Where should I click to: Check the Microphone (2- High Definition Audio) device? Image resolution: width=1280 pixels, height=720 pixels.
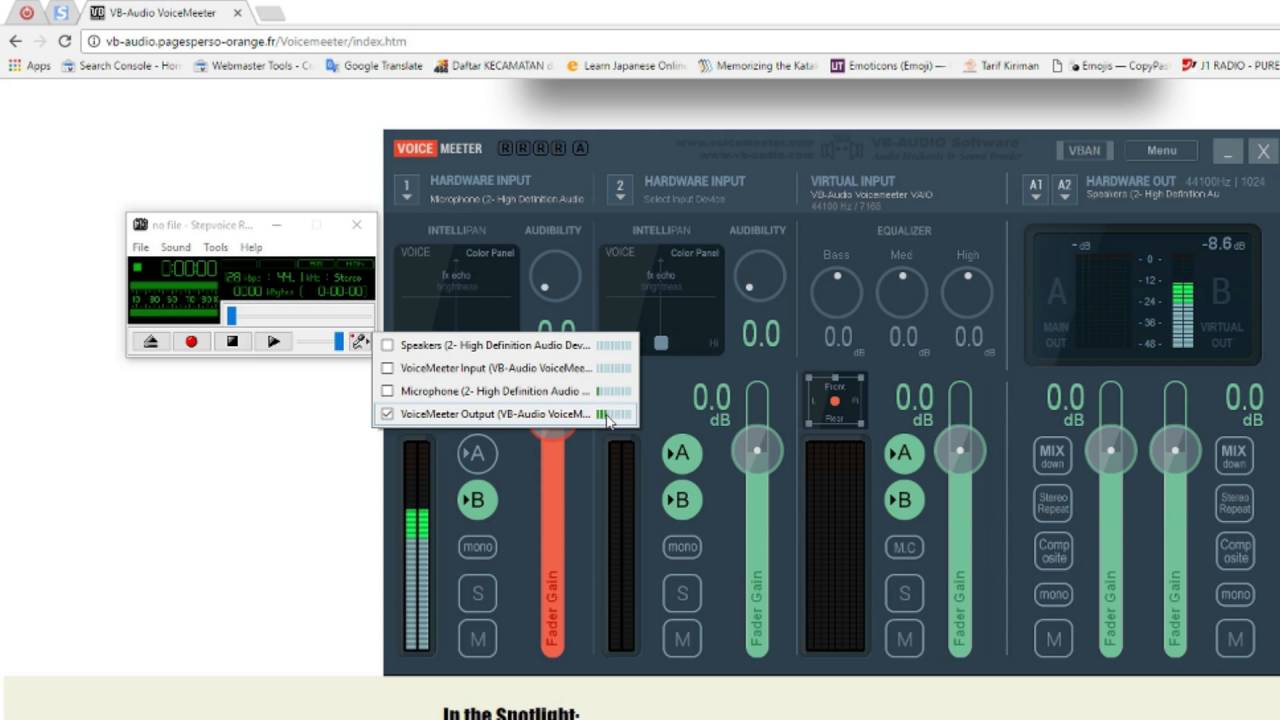pos(387,391)
